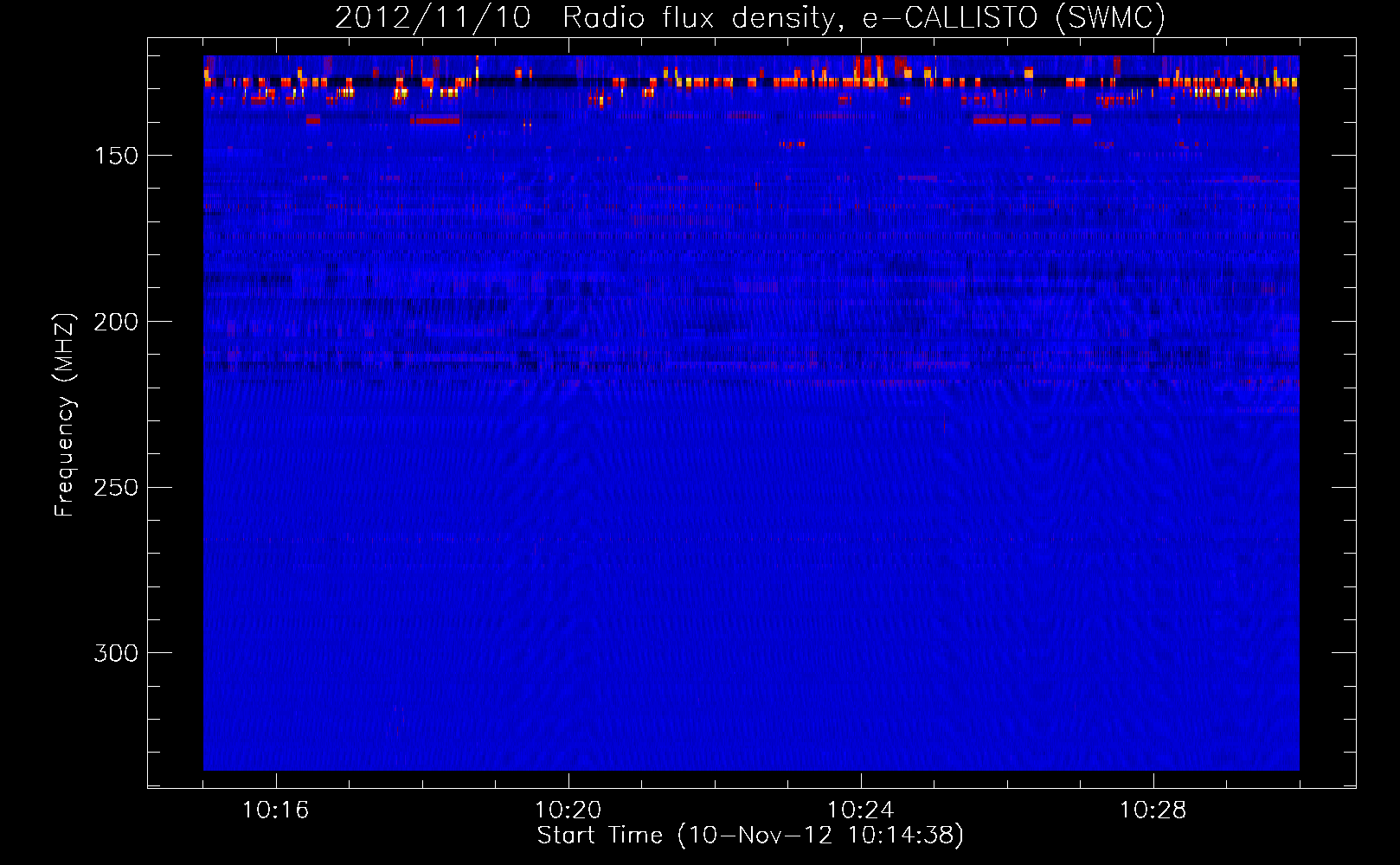Click the '250' frequency tick label
The width and height of the screenshot is (1400, 865).
(116, 488)
